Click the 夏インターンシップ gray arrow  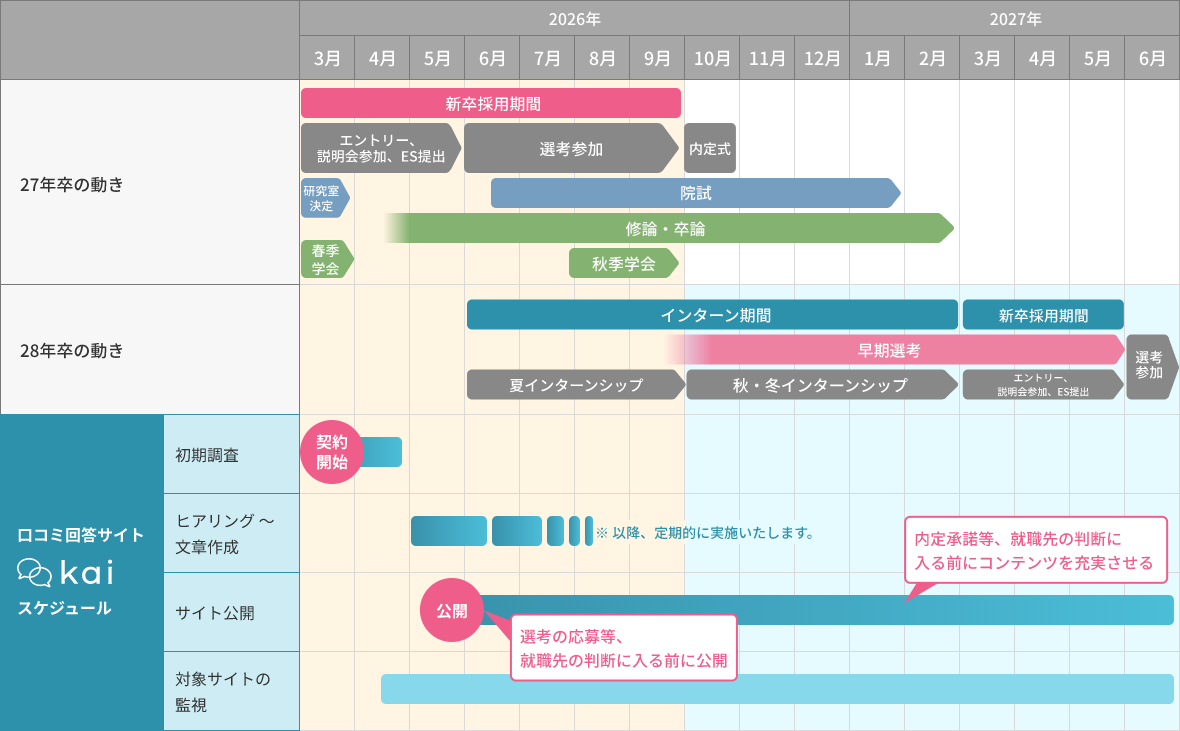pos(575,385)
